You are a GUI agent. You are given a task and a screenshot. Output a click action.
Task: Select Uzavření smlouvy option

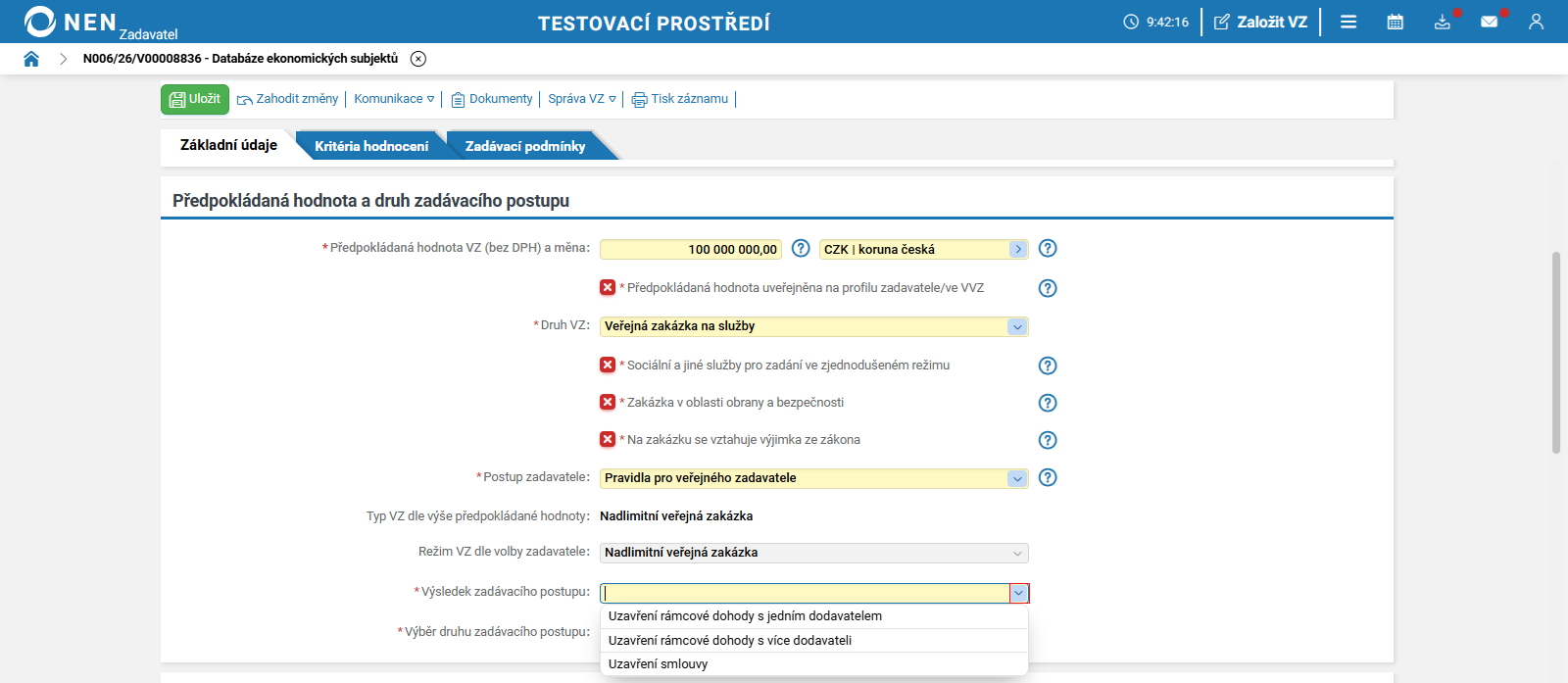[x=814, y=664]
